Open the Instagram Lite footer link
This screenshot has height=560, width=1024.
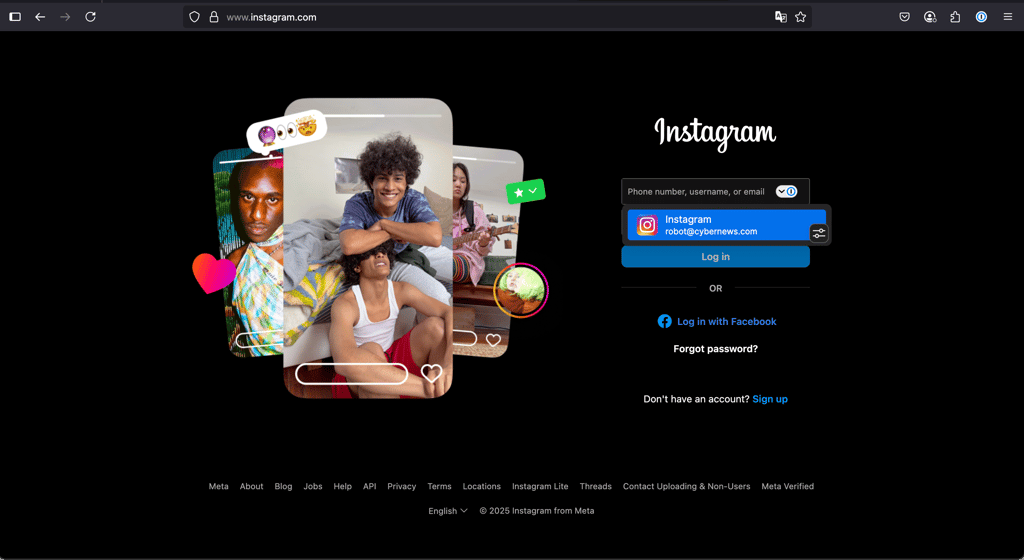pos(540,486)
